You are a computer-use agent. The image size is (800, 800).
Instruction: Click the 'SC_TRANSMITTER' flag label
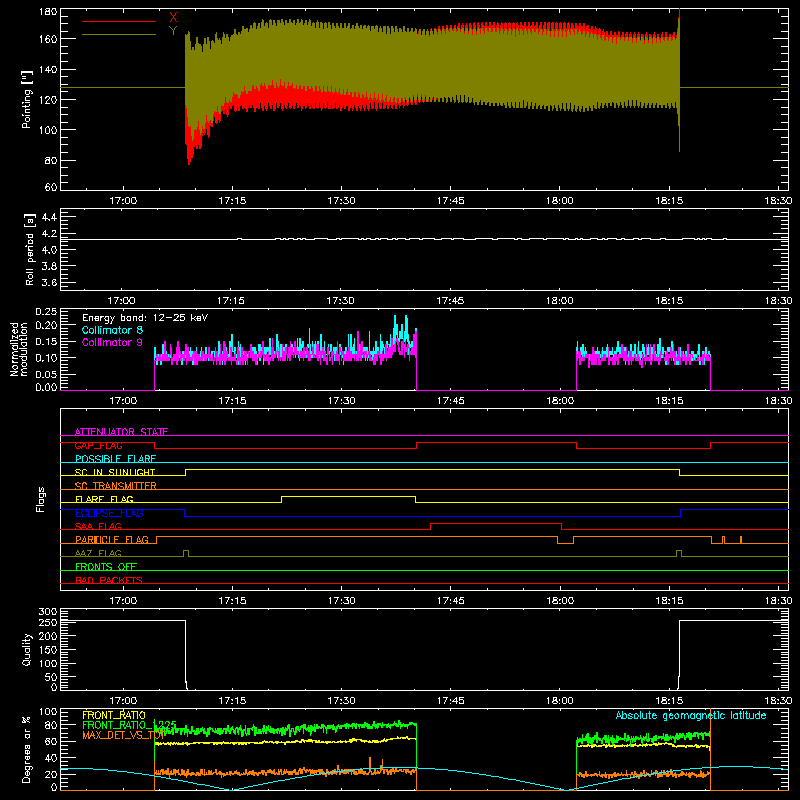[x=116, y=486]
